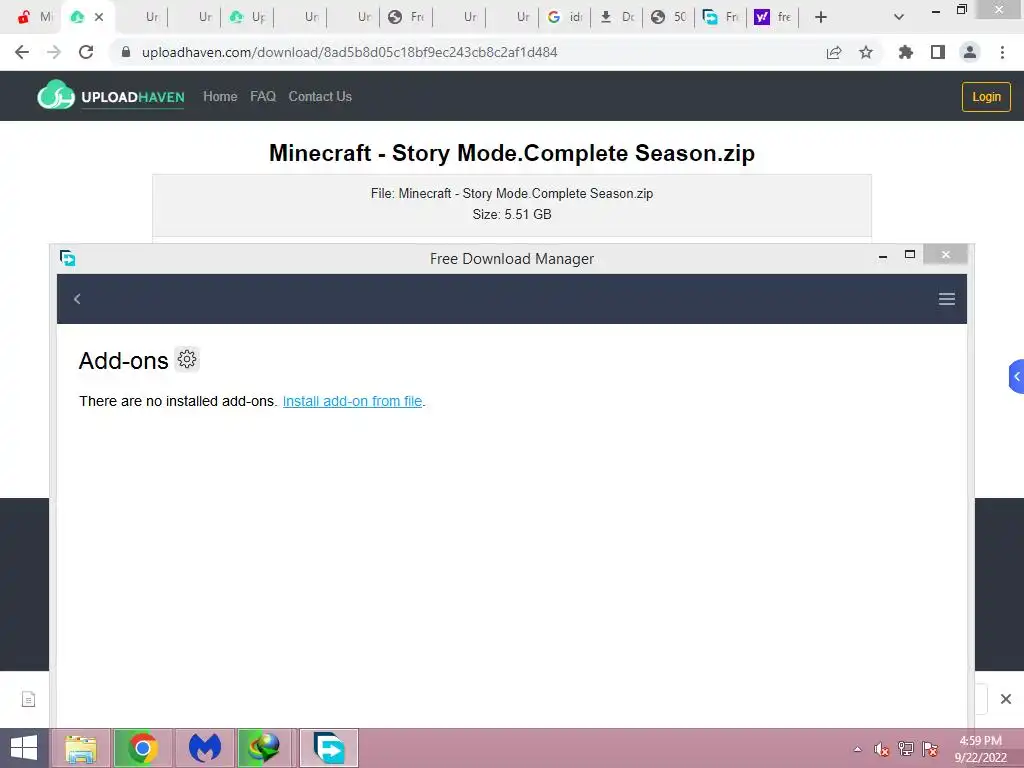This screenshot has width=1024, height=768.
Task: Click the network tray icon
Action: 906,749
